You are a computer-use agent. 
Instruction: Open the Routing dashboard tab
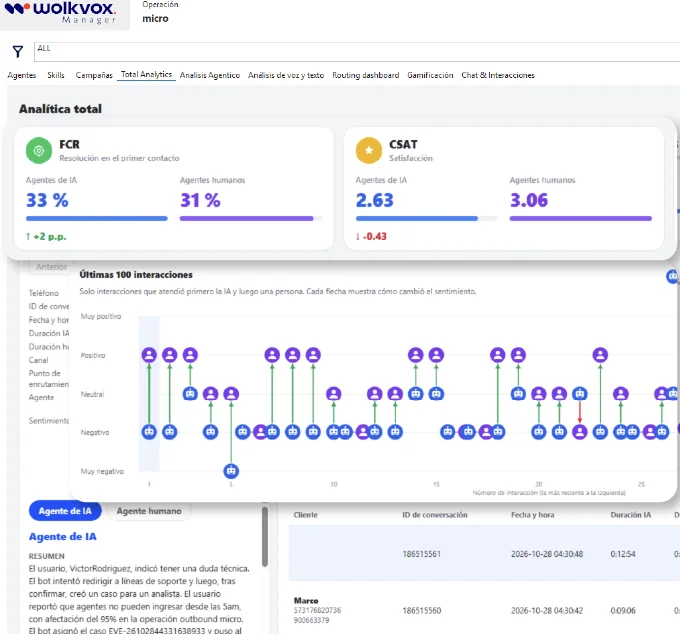coord(366,75)
